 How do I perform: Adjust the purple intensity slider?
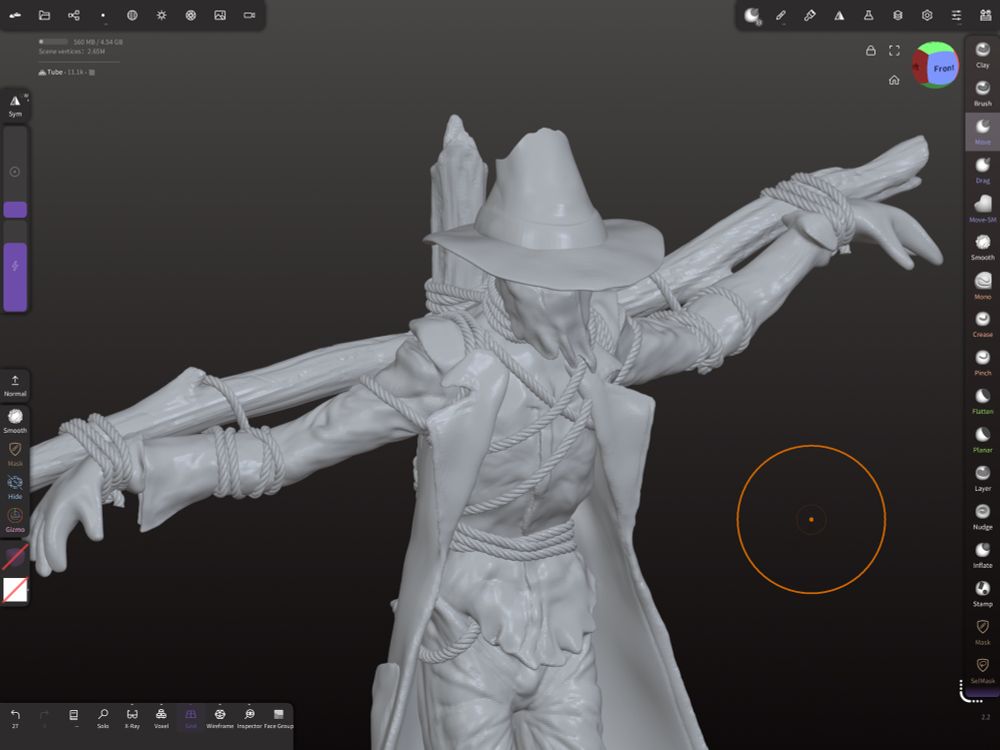pyautogui.click(x=15, y=267)
